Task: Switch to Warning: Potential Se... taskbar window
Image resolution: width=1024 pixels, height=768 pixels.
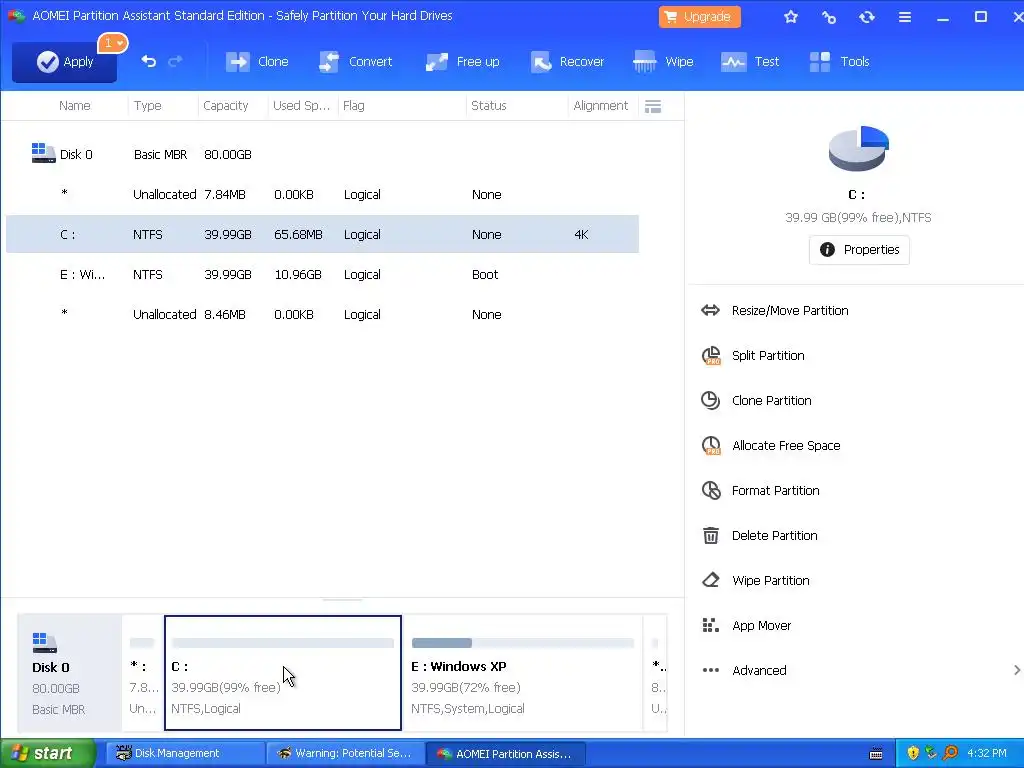Action: click(345, 754)
